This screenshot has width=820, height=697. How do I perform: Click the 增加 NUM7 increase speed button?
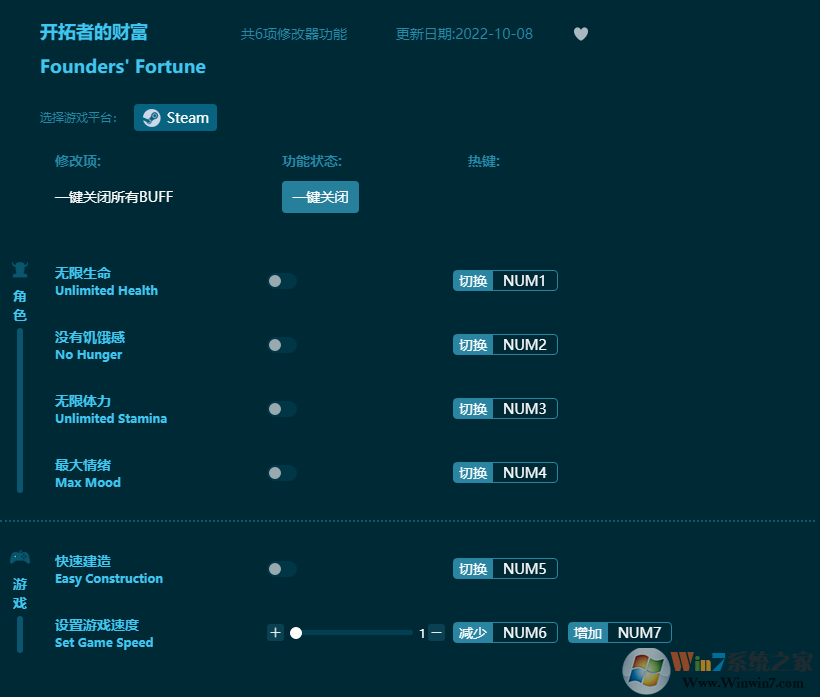[x=619, y=632]
